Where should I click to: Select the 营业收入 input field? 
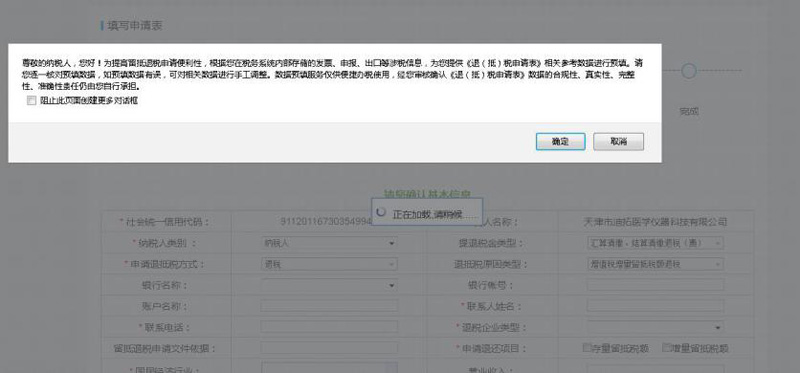pos(655,368)
